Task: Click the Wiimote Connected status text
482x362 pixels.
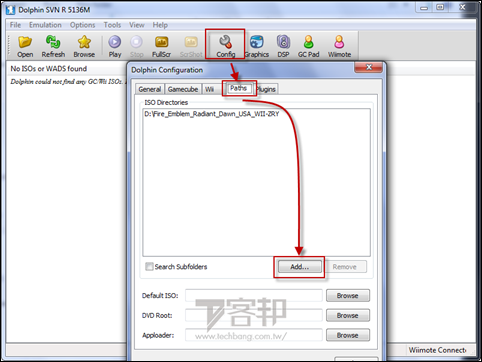Action: point(438,350)
